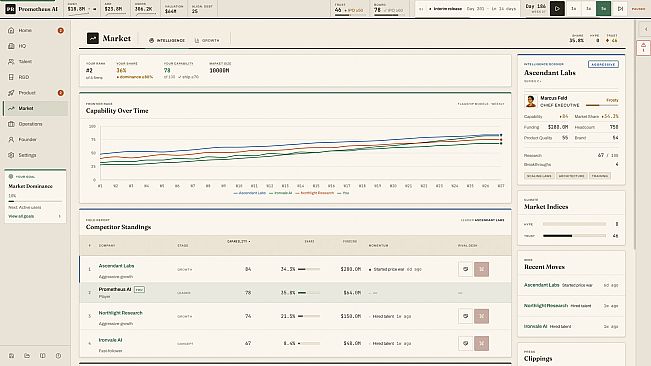651x366 pixels.
Task: Click the book icon in the sidebar footer
Action: (42, 356)
